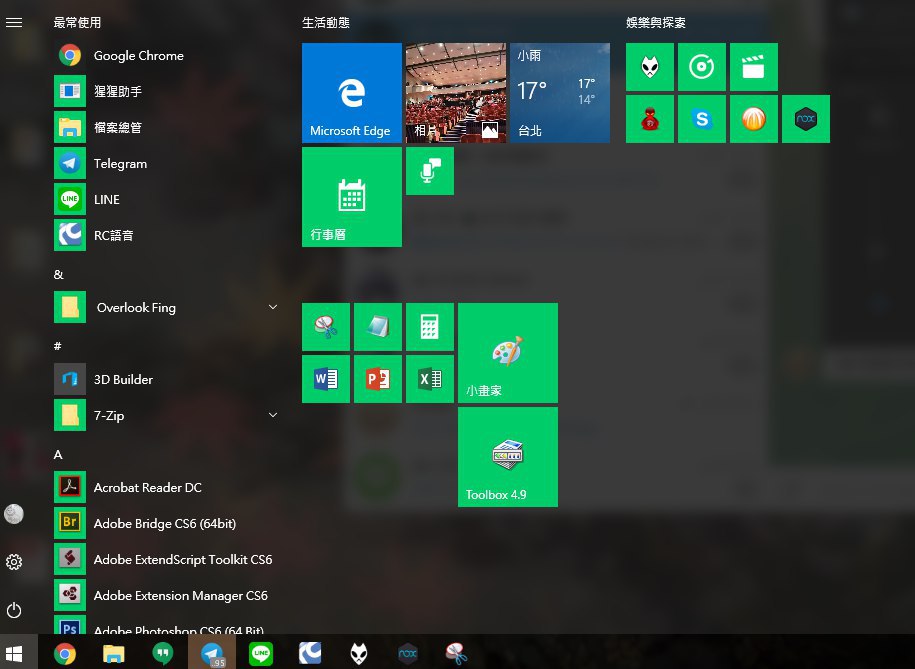
Task: Open RC語音 app
Action: [168, 235]
